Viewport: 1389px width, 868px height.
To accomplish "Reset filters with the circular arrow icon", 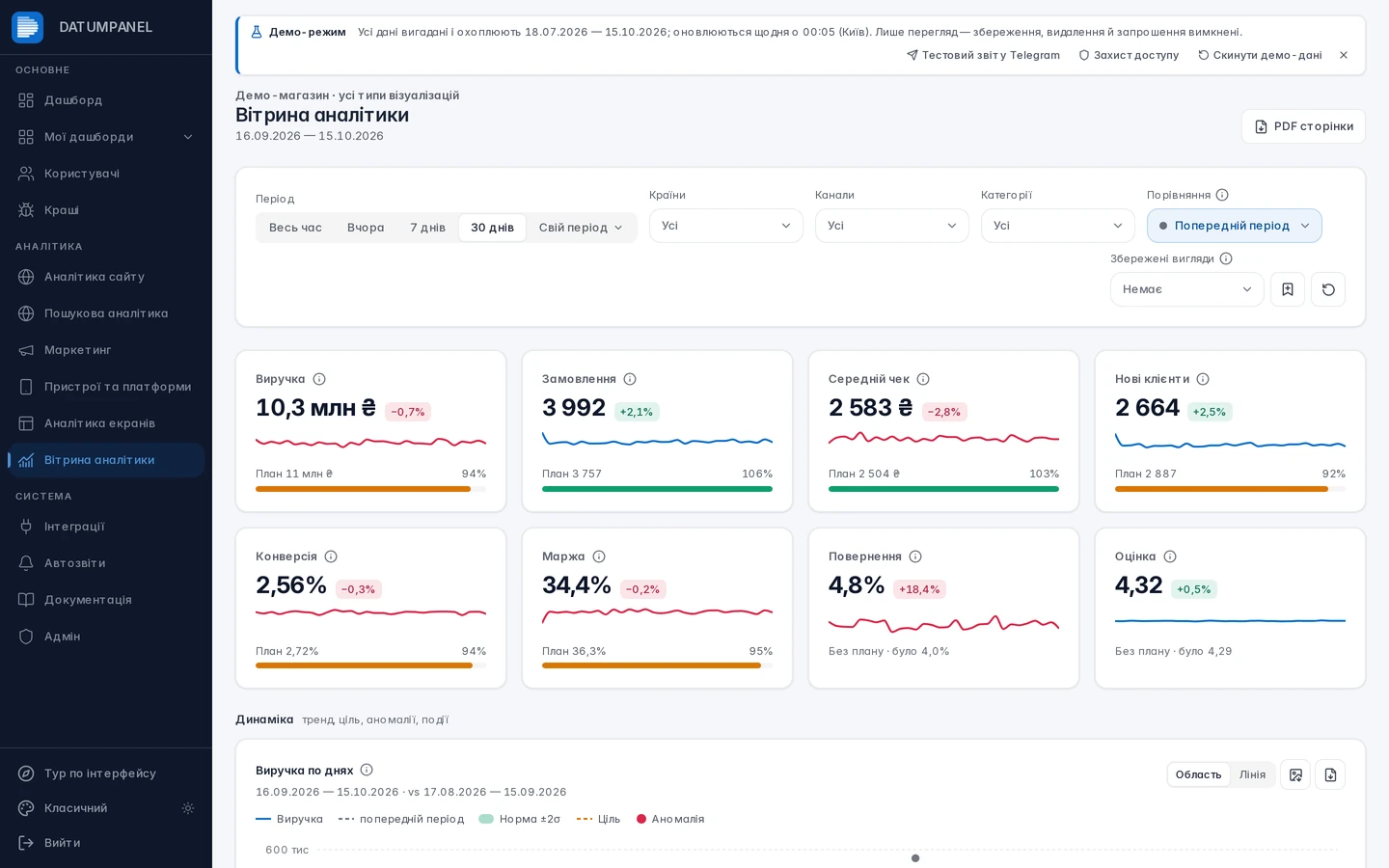I will point(1328,289).
